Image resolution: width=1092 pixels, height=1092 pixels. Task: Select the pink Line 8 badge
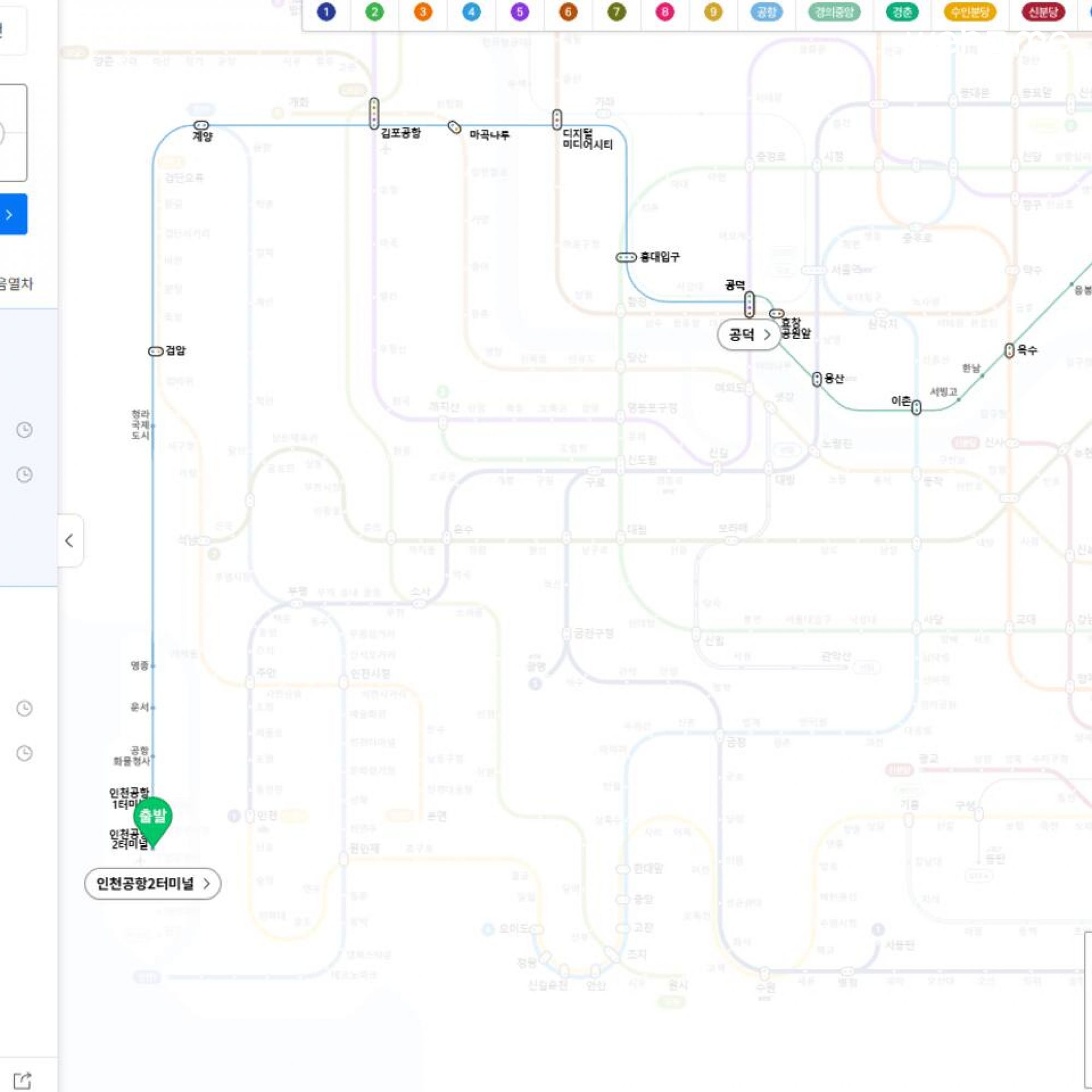point(664,12)
